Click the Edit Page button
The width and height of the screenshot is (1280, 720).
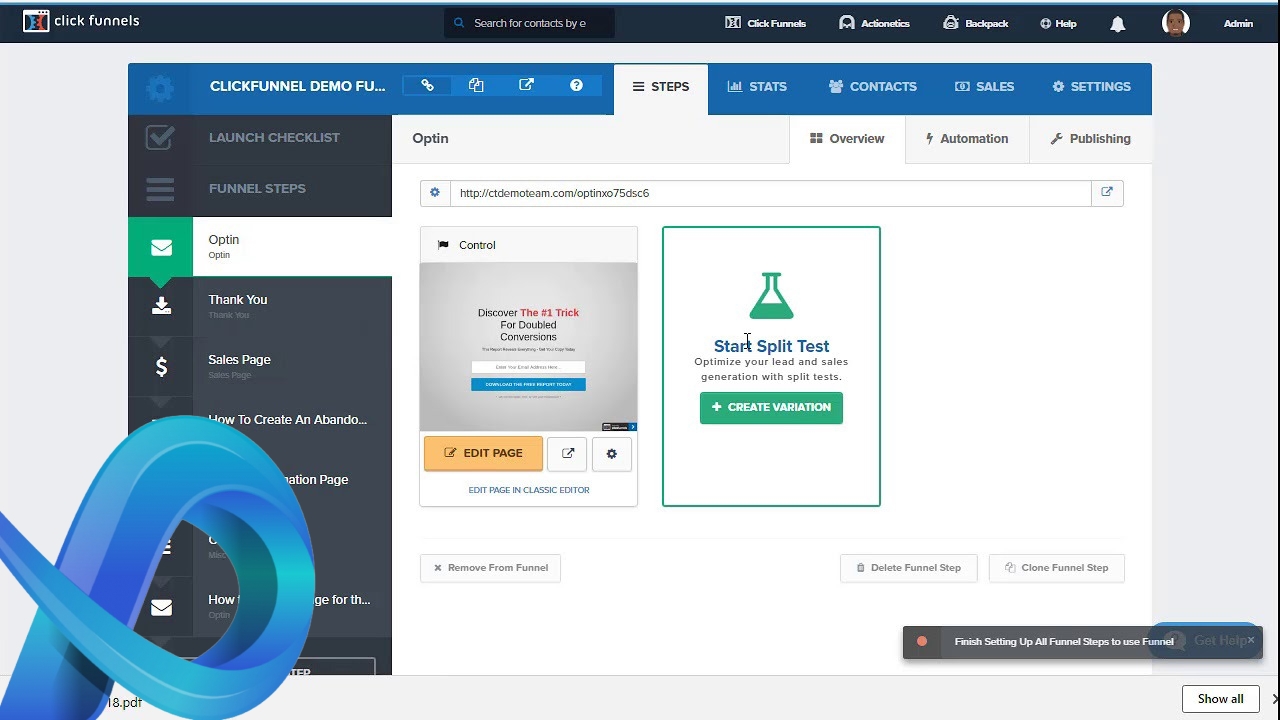(483, 453)
